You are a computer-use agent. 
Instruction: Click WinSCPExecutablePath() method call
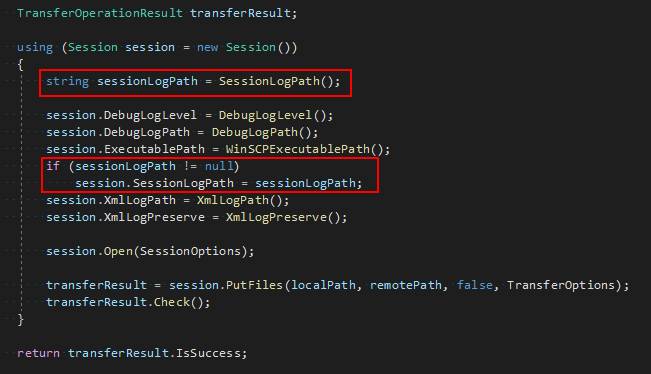click(x=304, y=149)
